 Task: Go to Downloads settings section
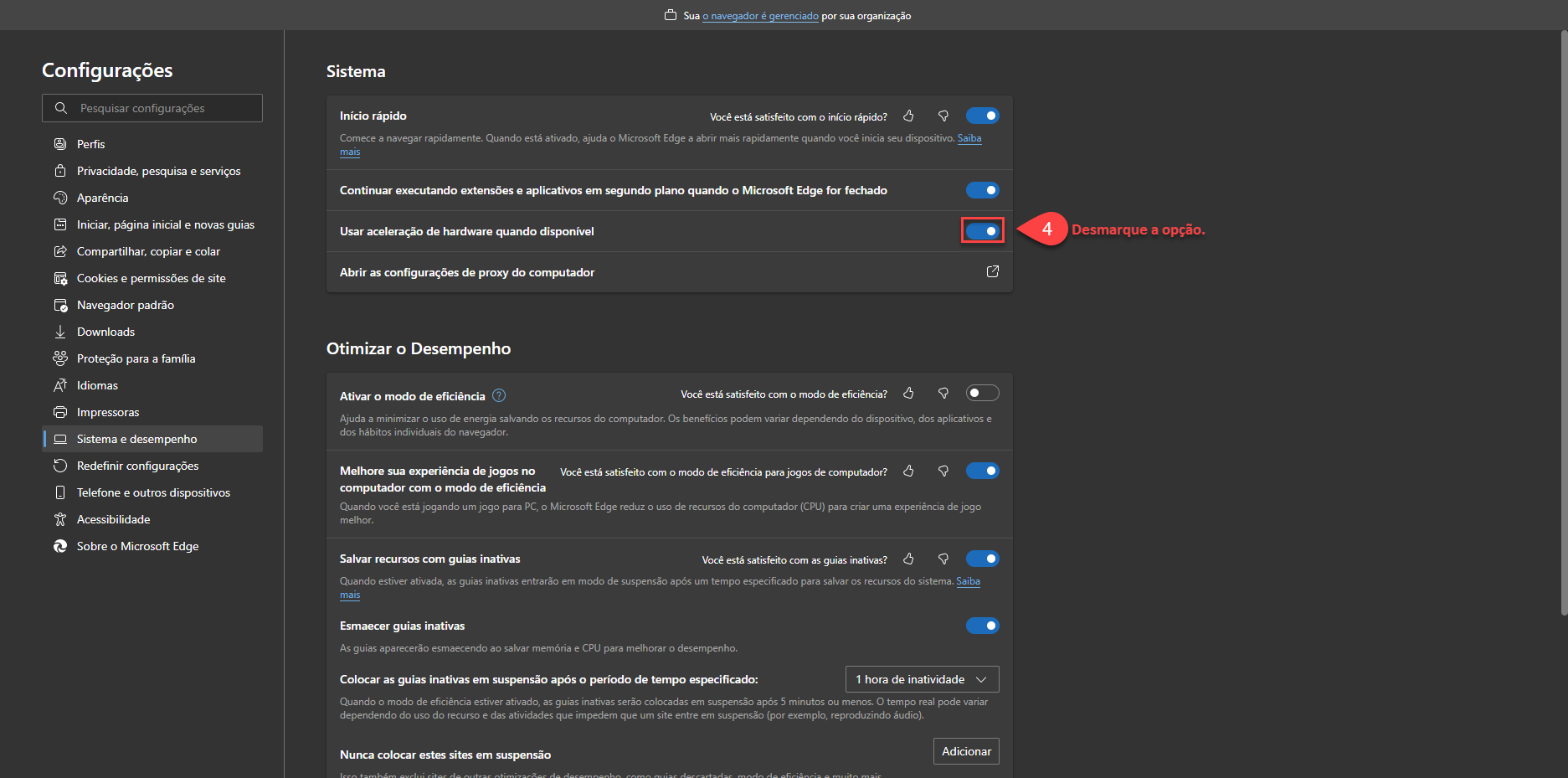click(x=105, y=332)
